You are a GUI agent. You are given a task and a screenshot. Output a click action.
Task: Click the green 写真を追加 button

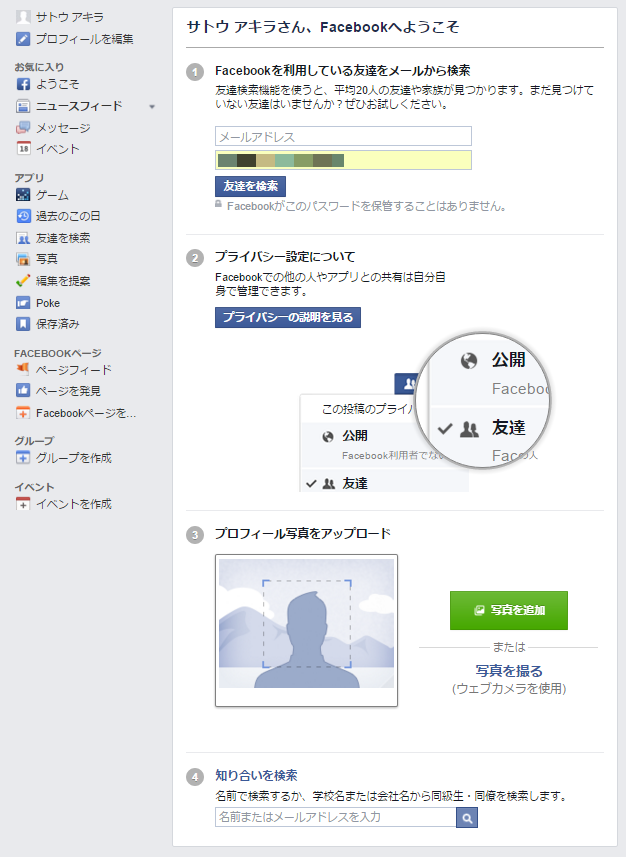click(509, 611)
